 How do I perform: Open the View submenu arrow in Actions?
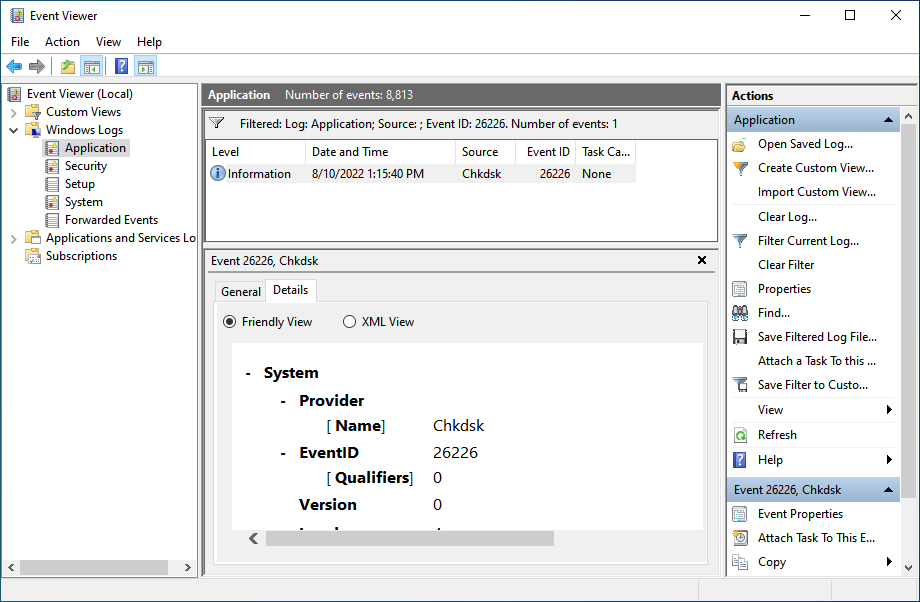point(889,410)
